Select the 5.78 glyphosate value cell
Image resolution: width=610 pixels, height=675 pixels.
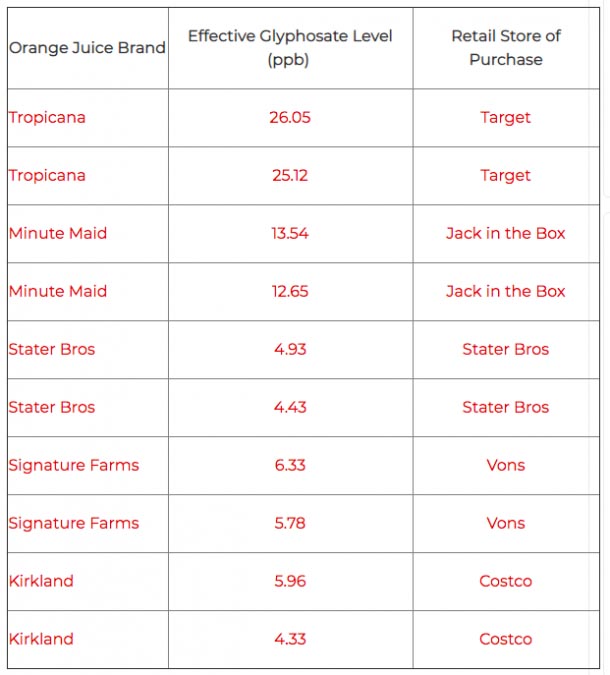point(290,523)
